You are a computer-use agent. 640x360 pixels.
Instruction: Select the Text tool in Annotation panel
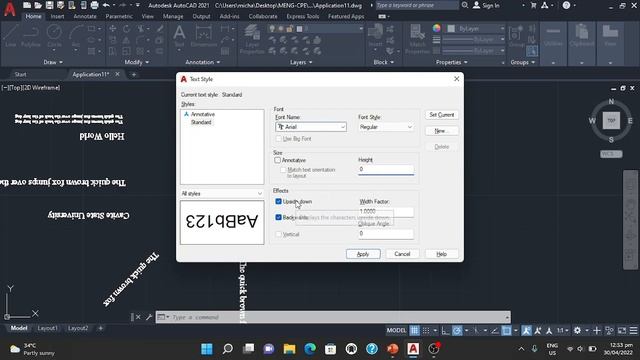coord(179,36)
